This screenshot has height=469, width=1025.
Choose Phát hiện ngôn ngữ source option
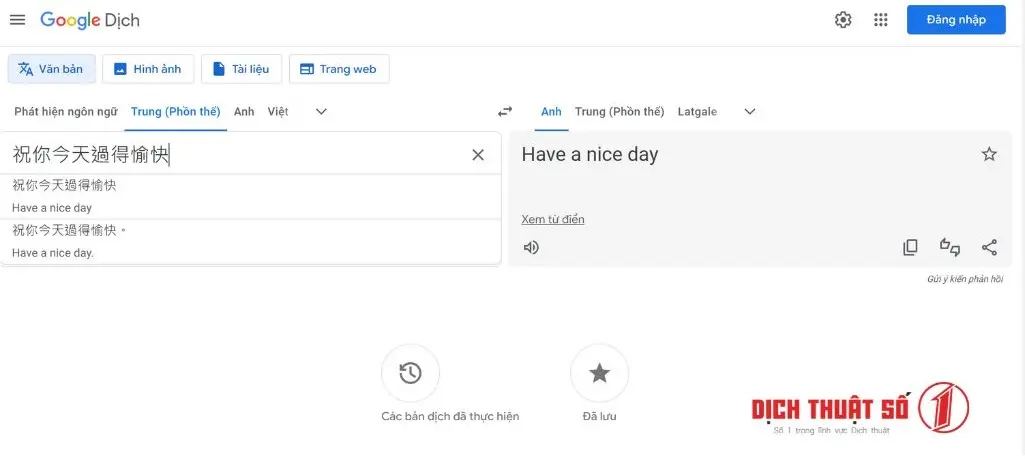pyautogui.click(x=66, y=112)
